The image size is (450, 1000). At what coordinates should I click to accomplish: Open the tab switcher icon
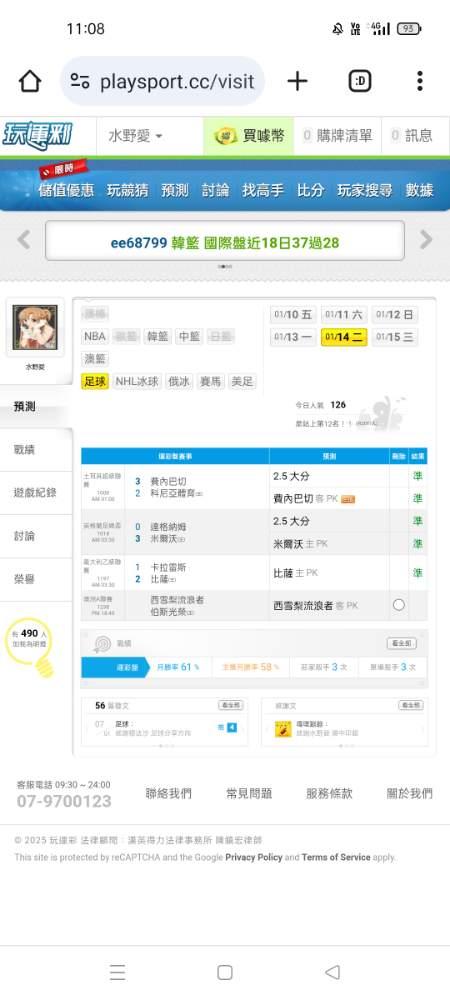pyautogui.click(x=360, y=81)
